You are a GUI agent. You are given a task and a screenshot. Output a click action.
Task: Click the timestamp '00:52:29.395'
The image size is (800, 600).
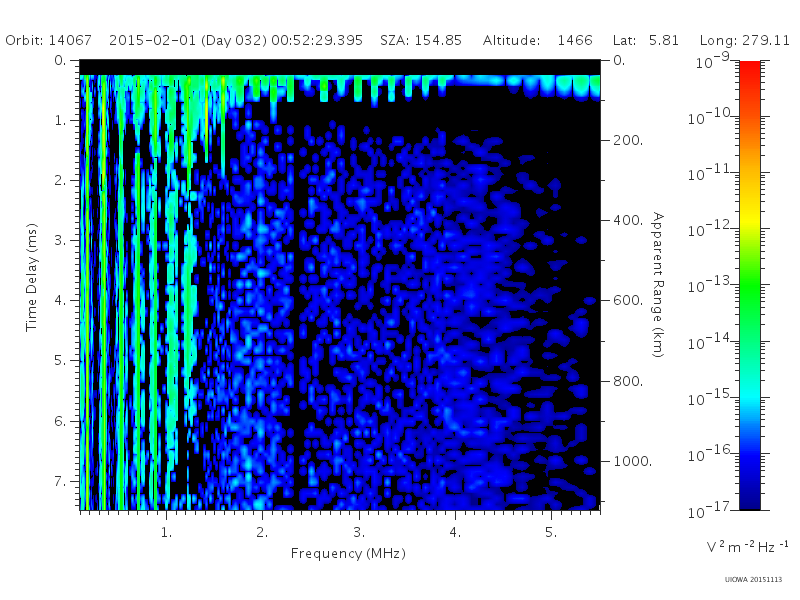tap(317, 40)
